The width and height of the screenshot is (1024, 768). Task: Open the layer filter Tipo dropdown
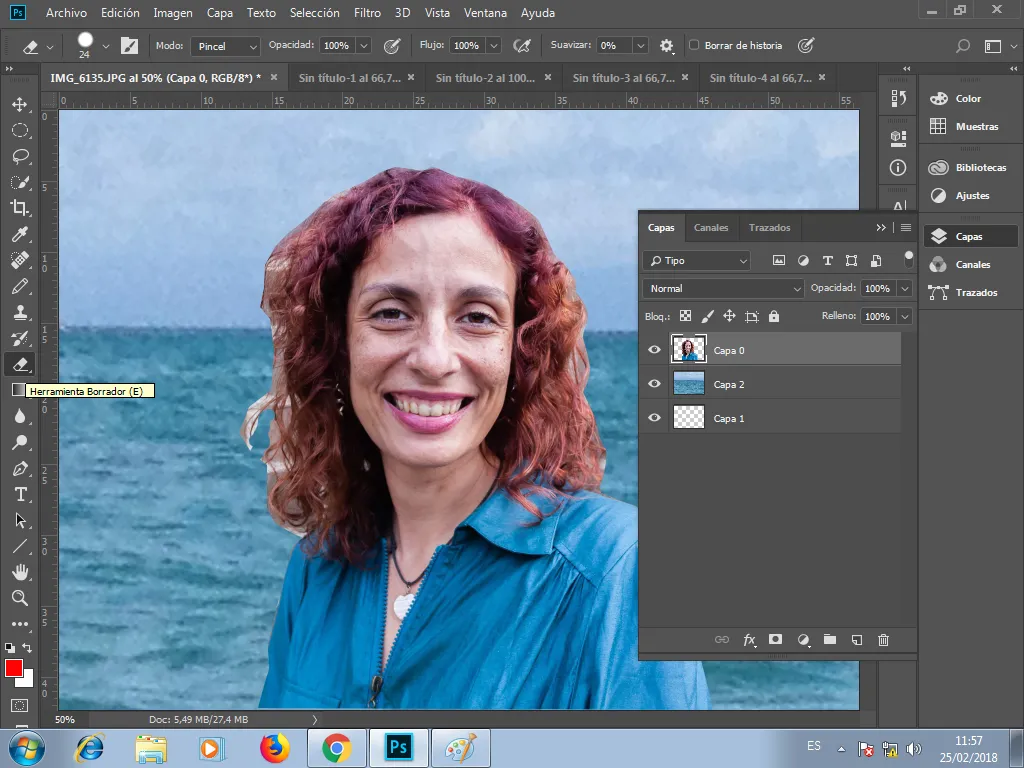(696, 261)
